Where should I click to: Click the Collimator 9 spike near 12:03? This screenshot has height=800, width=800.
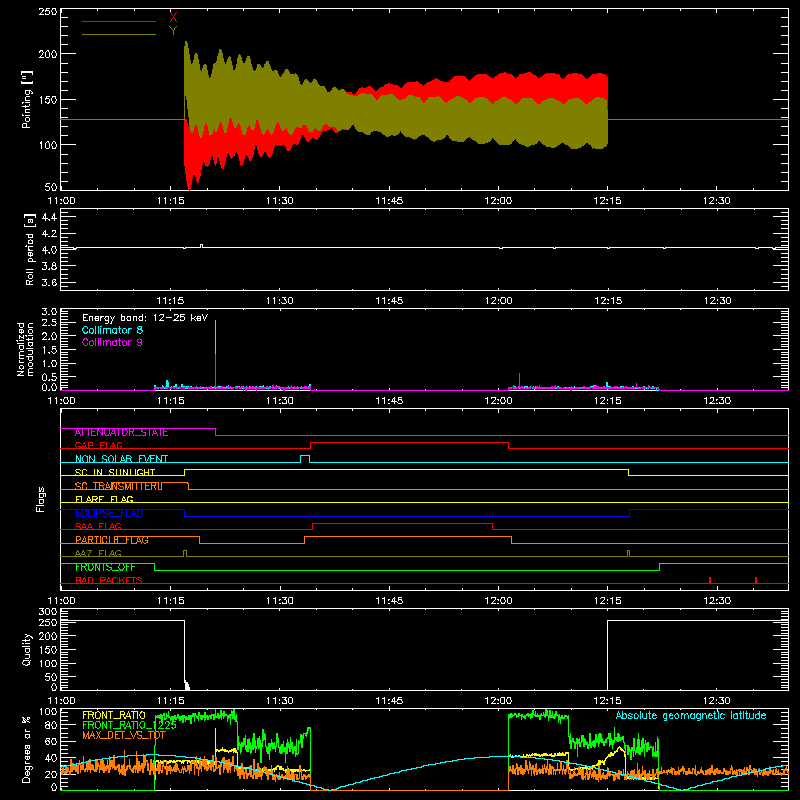click(519, 381)
